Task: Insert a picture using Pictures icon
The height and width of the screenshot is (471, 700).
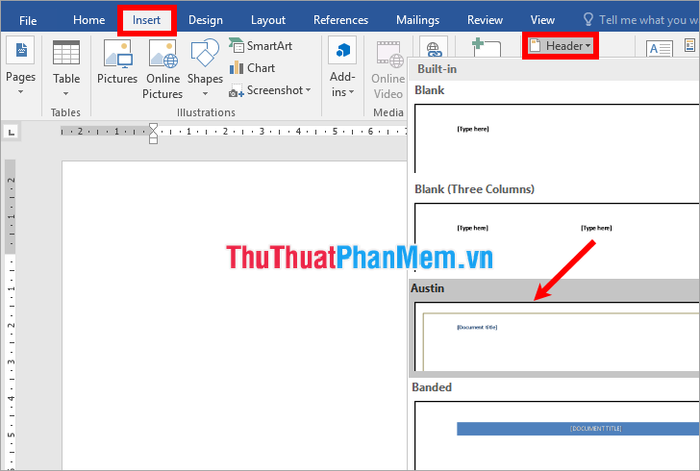Action: 117,54
